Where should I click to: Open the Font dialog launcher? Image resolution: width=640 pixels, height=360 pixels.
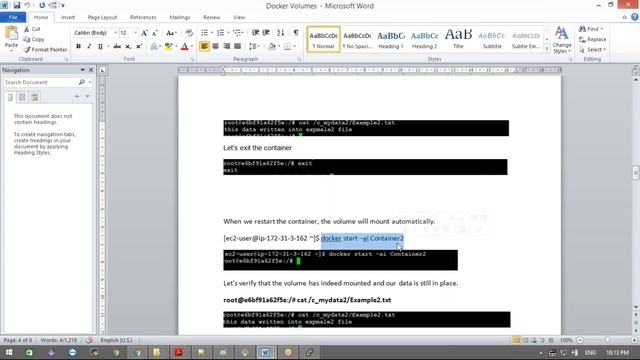(x=192, y=60)
